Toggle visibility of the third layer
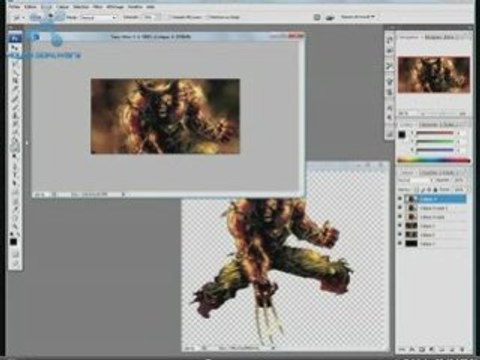The image size is (480, 360). tap(400, 217)
